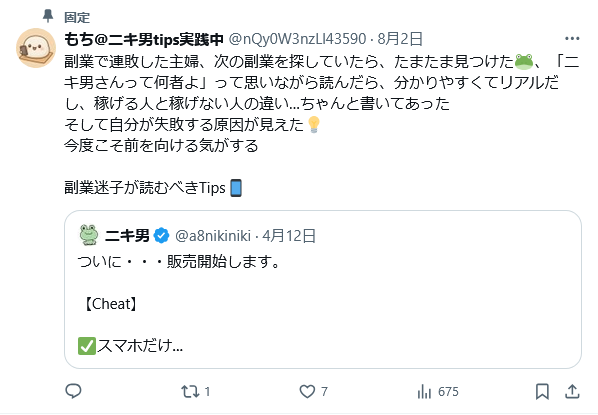598x415 pixels.
Task: Click the pinned pushpin icon
Action: pos(48,16)
